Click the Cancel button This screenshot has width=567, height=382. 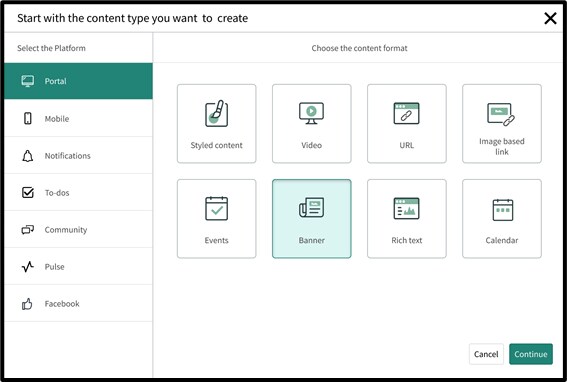[x=486, y=354]
